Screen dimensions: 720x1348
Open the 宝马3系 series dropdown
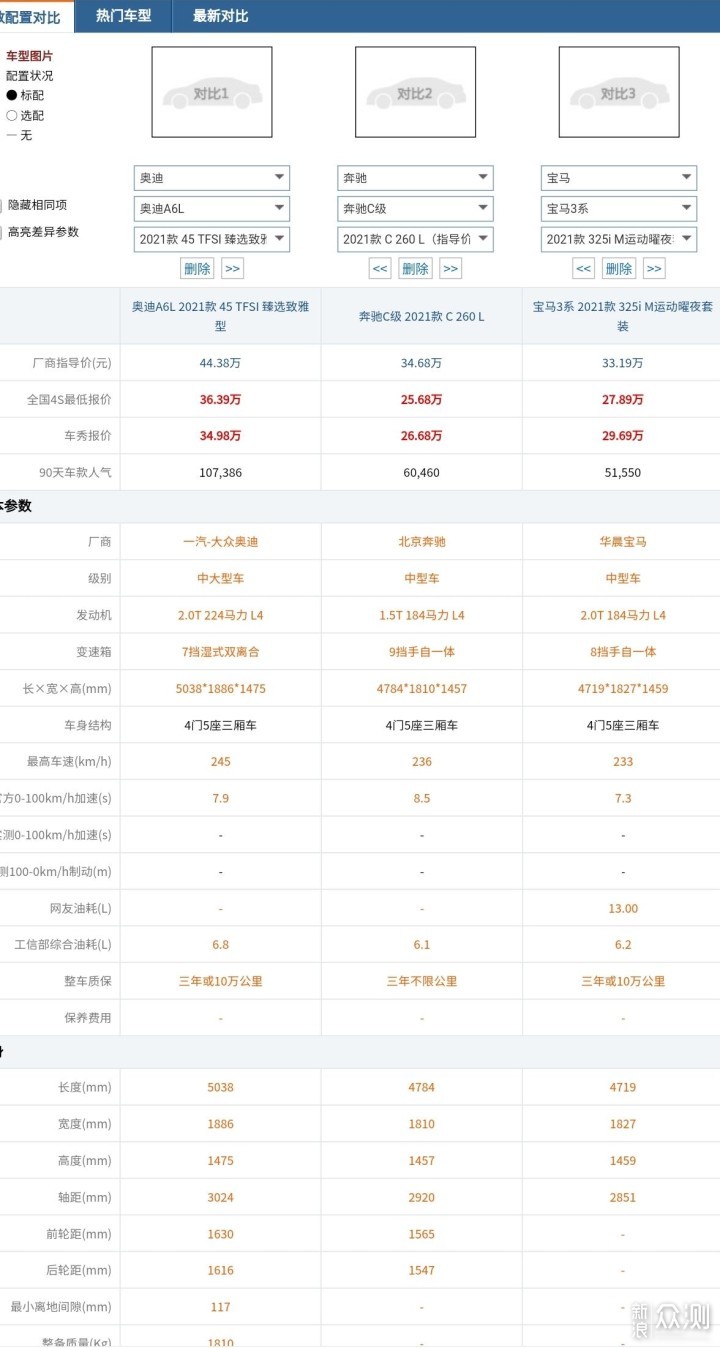619,209
